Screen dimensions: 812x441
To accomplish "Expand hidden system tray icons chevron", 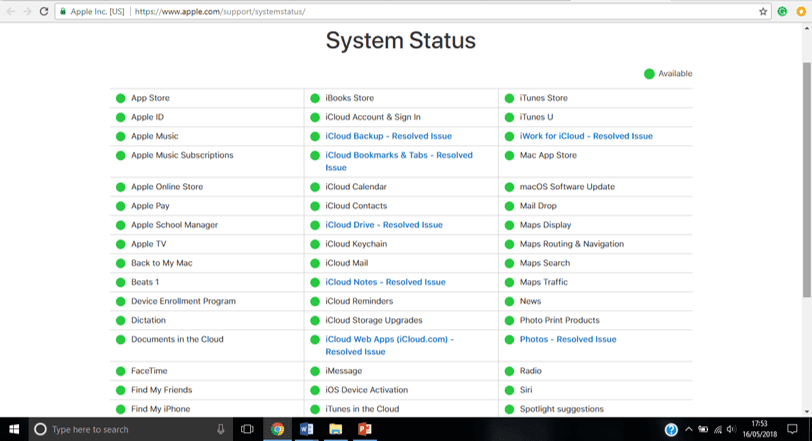I will [689, 429].
